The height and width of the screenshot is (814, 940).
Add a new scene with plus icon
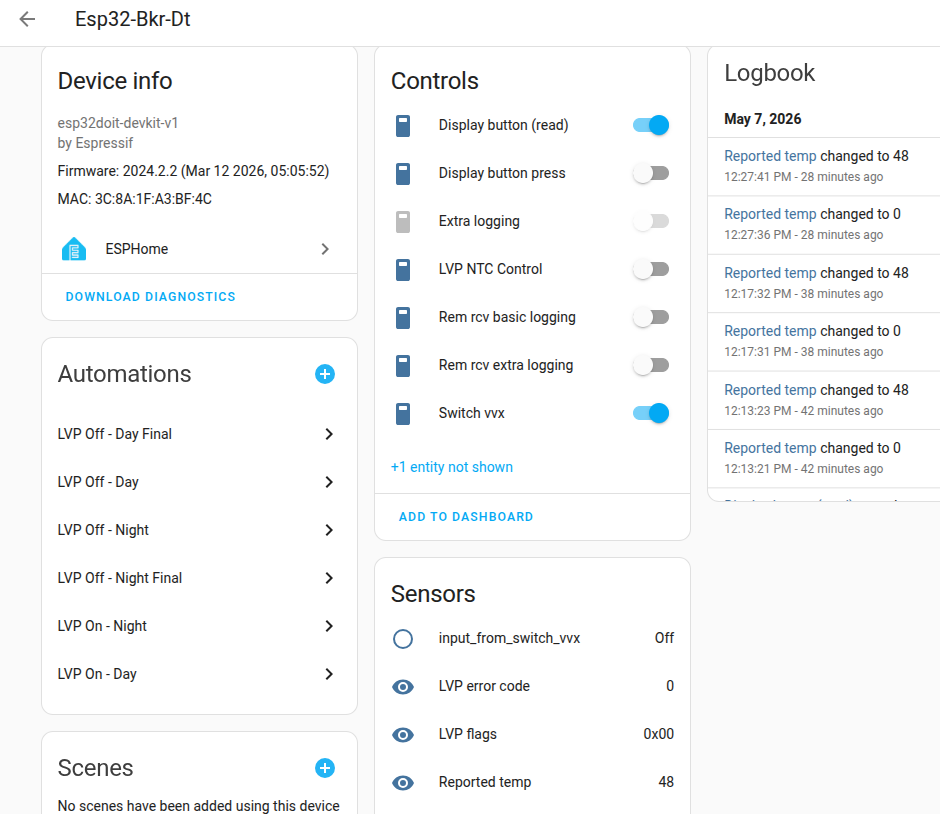[x=325, y=768]
